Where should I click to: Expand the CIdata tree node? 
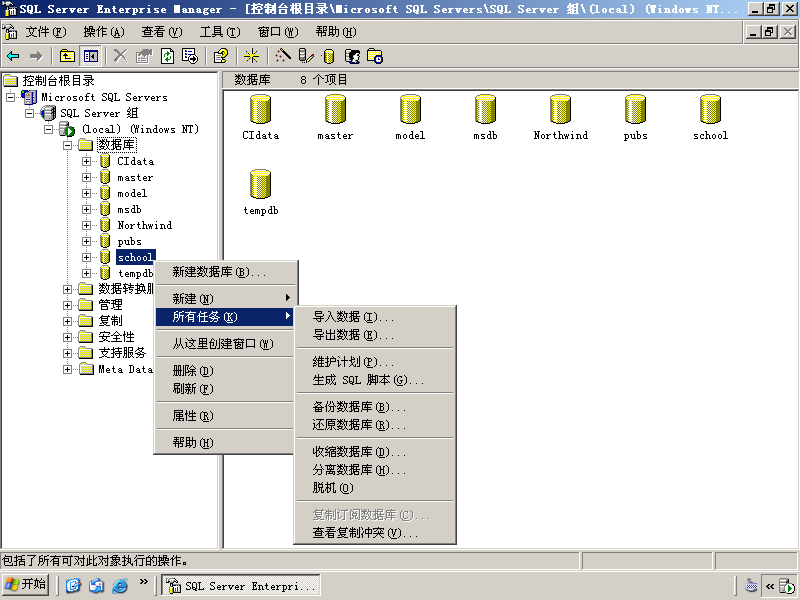86,161
